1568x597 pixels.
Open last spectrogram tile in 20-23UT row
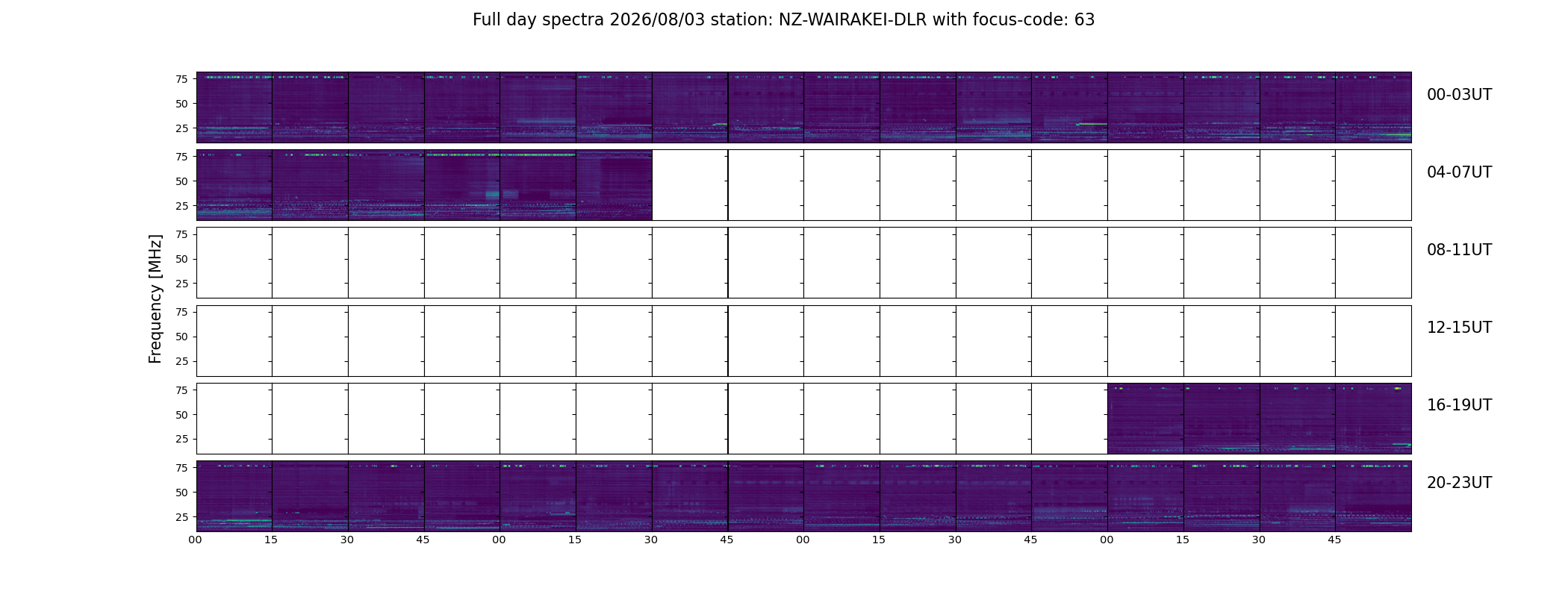tap(1373, 496)
